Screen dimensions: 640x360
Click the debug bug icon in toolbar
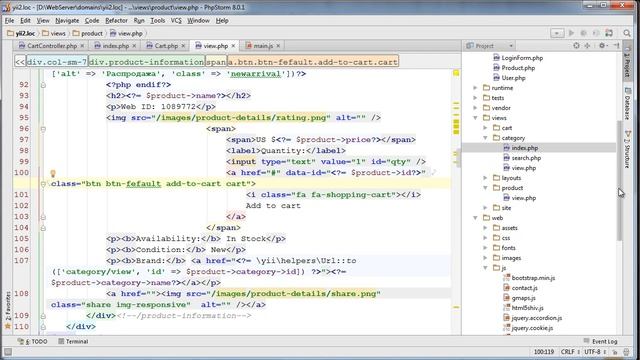[584, 33]
